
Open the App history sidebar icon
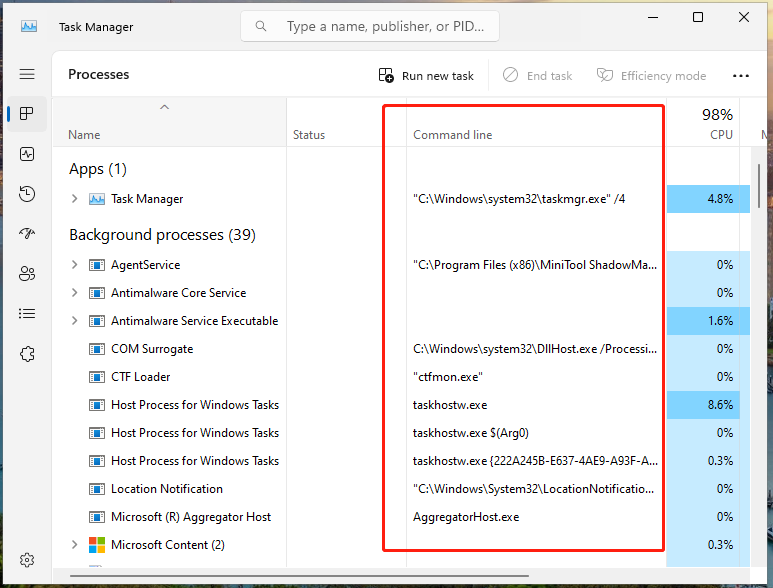(x=27, y=194)
